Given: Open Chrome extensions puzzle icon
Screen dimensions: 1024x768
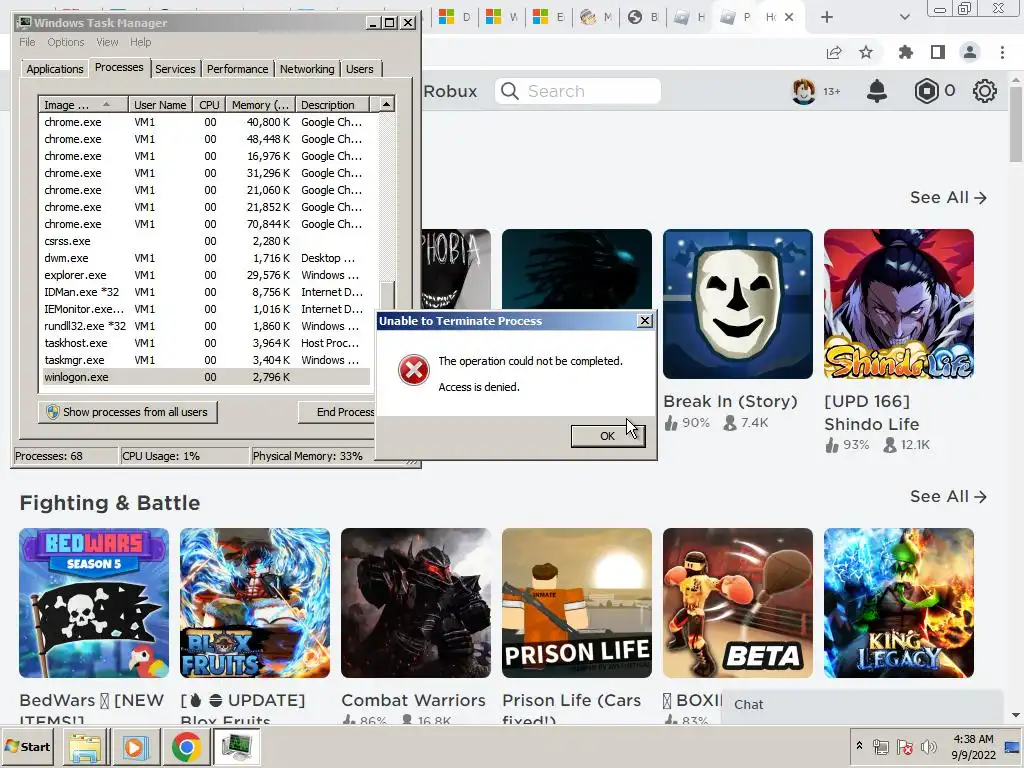Looking at the screenshot, I should (x=905, y=52).
